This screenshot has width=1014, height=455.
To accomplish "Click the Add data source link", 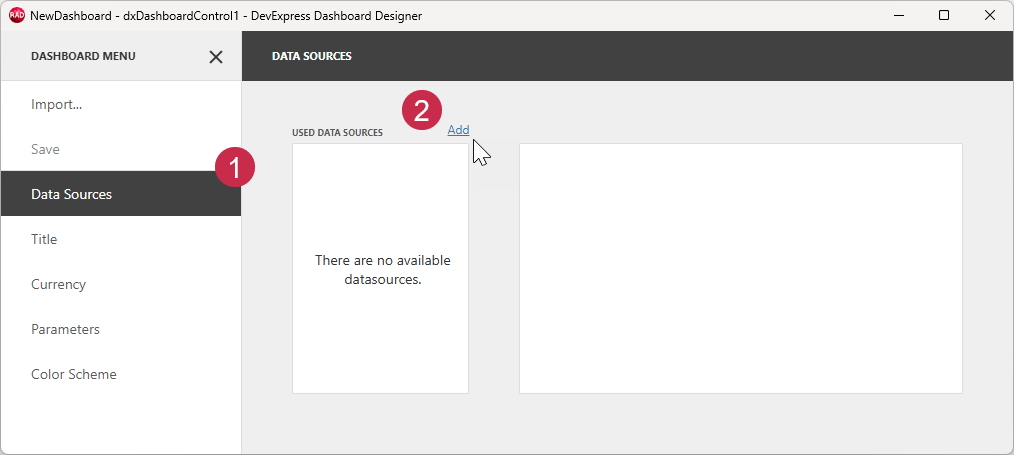I will click(x=458, y=130).
